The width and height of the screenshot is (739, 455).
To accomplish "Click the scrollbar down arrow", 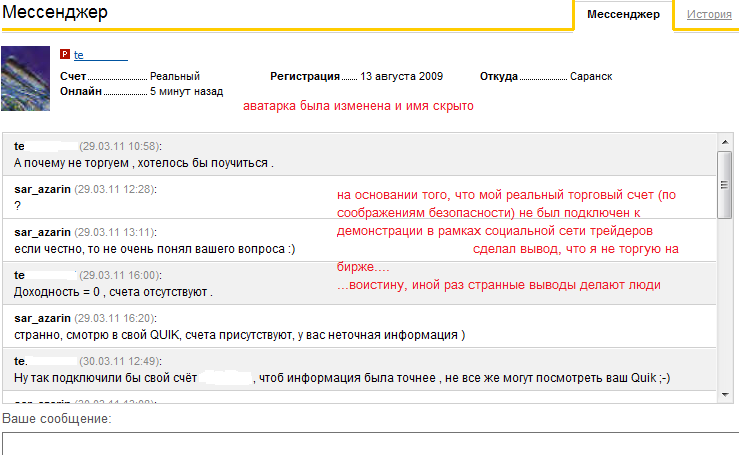I will [725, 395].
